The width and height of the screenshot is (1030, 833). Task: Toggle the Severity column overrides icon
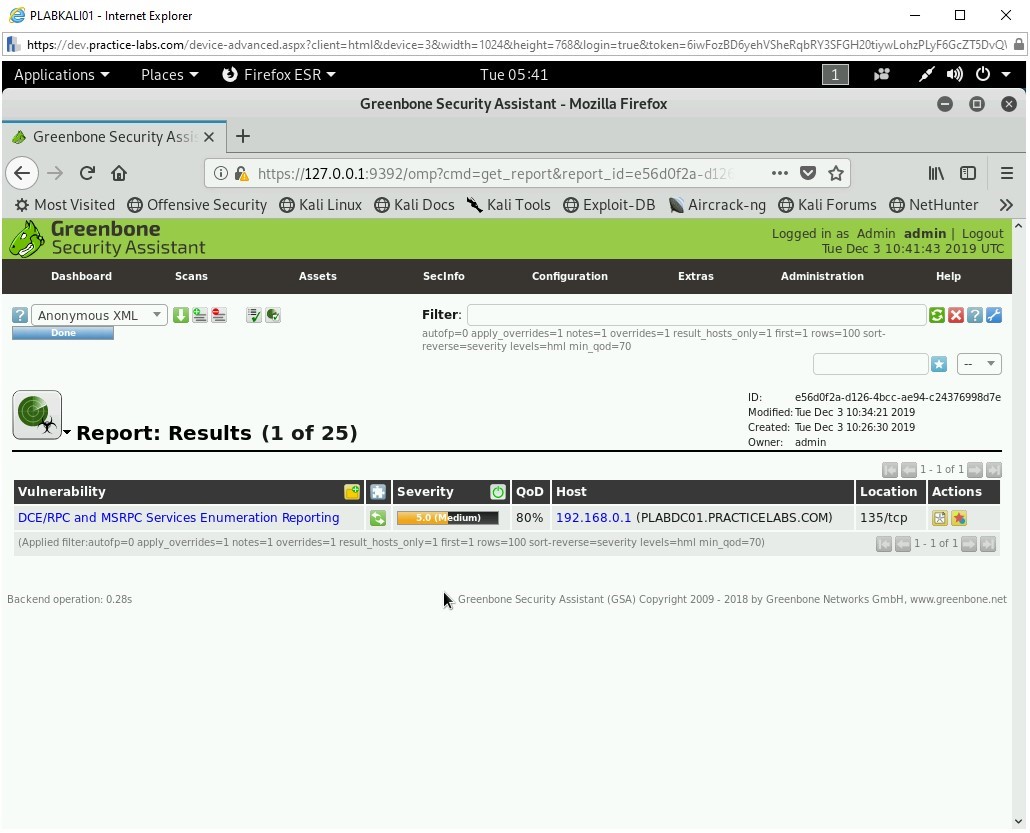[498, 492]
